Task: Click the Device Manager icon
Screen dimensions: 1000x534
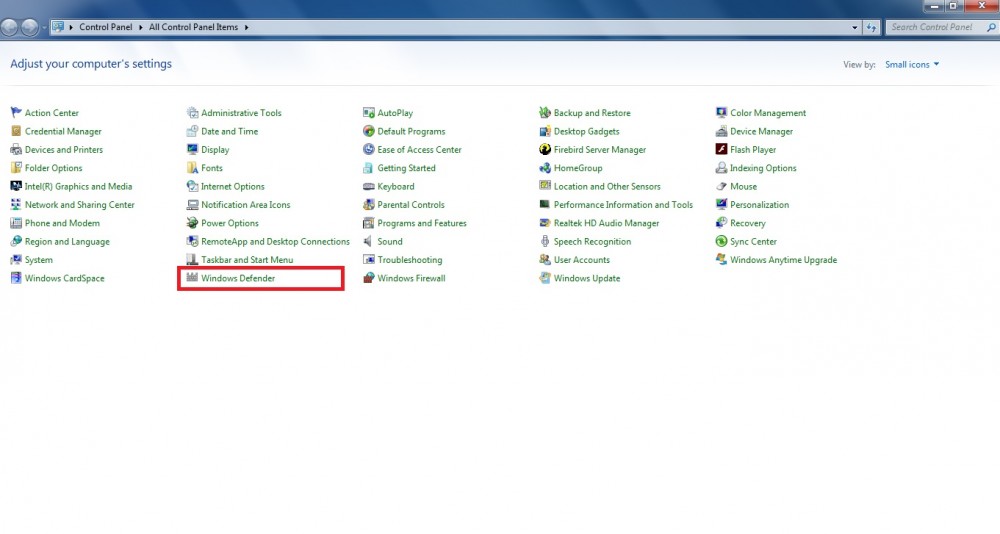Action: (721, 131)
